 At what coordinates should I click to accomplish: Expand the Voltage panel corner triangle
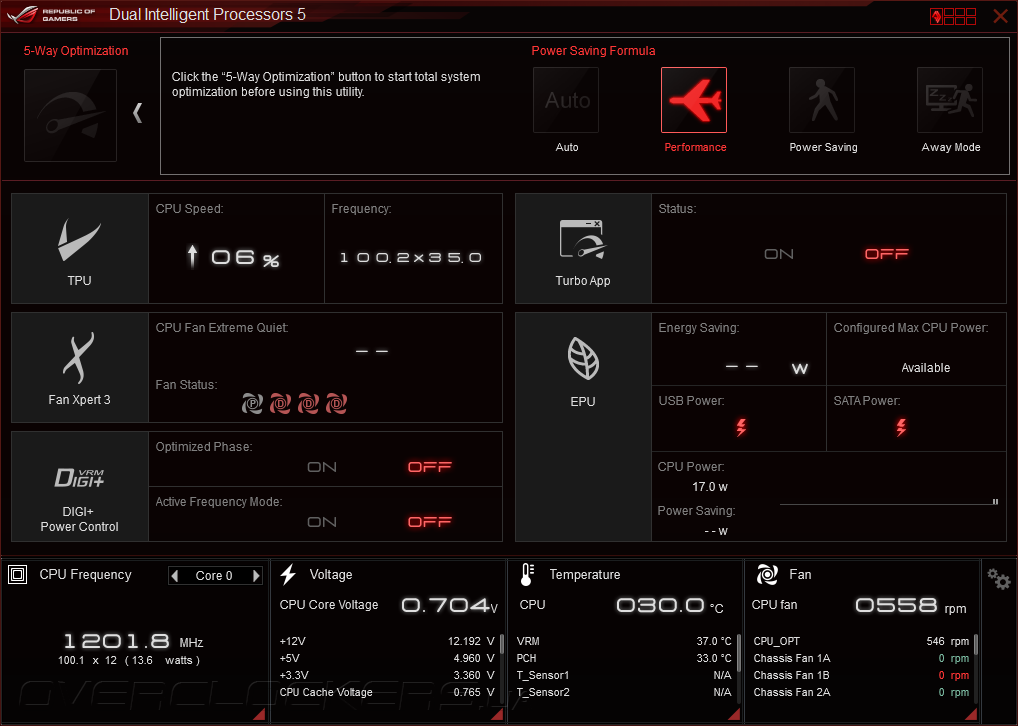(497, 714)
